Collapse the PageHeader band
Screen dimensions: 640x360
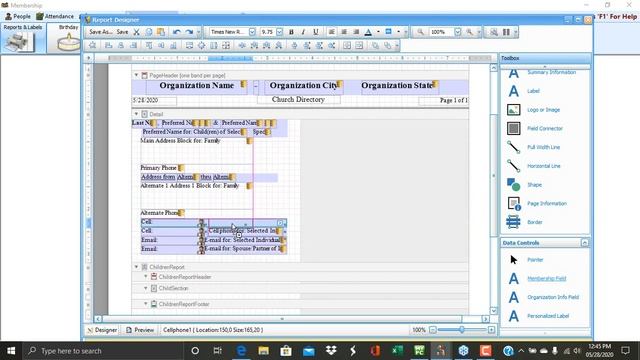point(136,75)
